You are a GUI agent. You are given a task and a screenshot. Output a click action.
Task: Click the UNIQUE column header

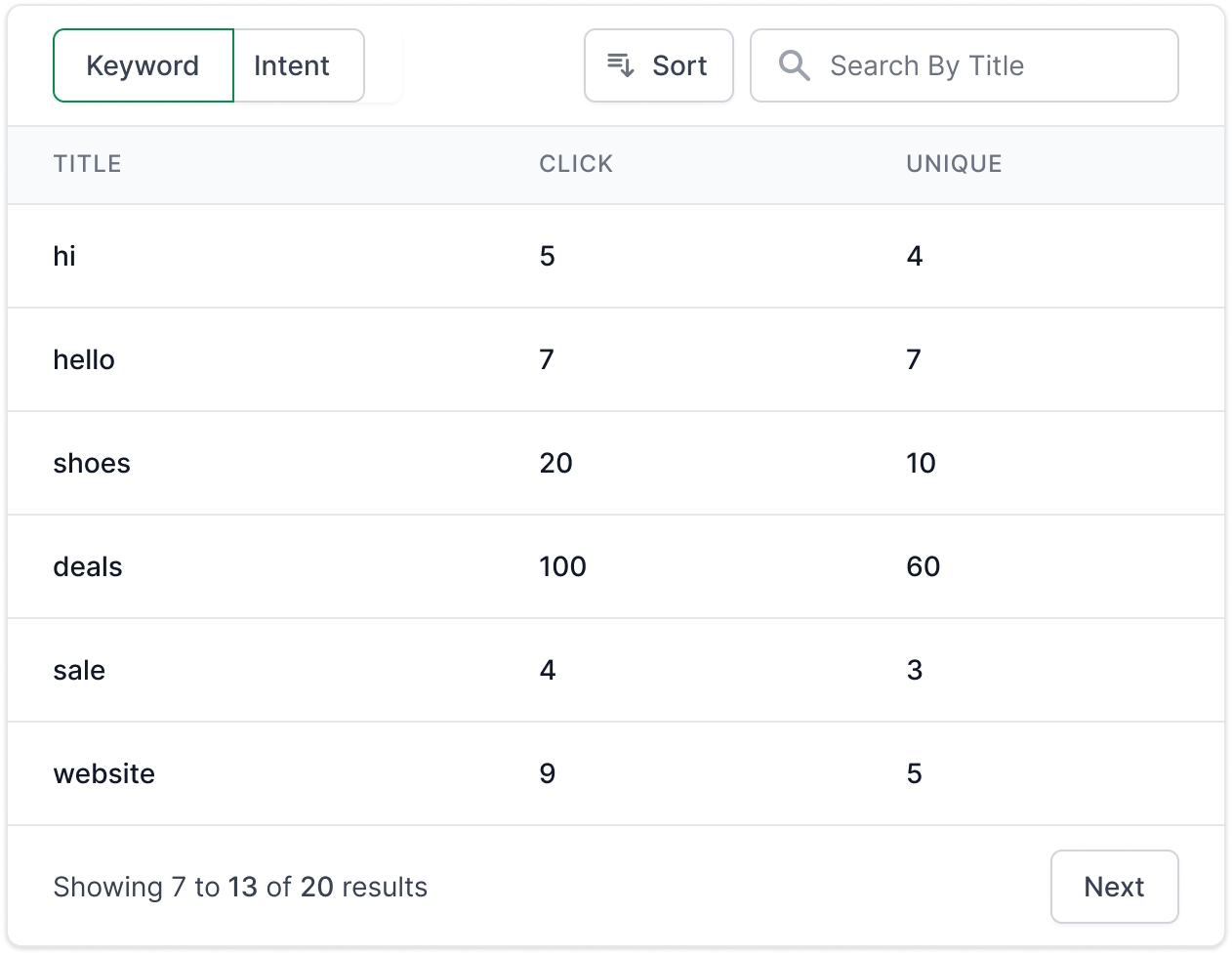click(x=954, y=164)
